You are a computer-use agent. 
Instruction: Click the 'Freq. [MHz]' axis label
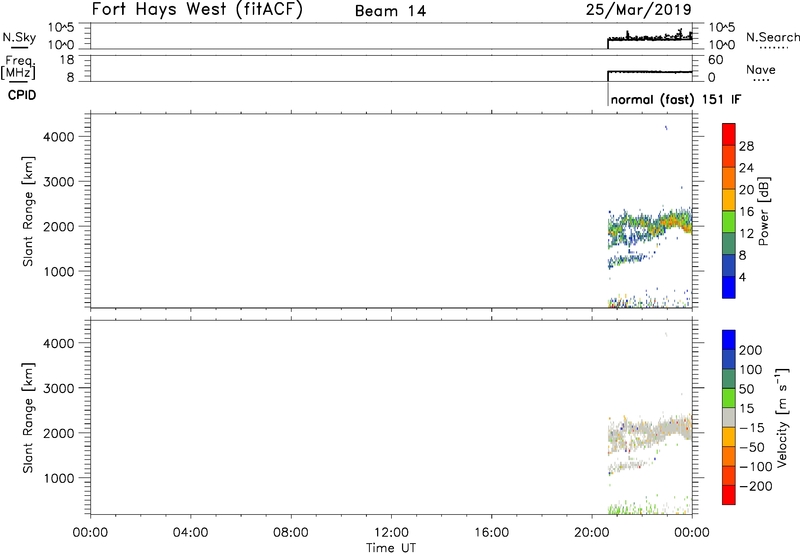click(19, 68)
